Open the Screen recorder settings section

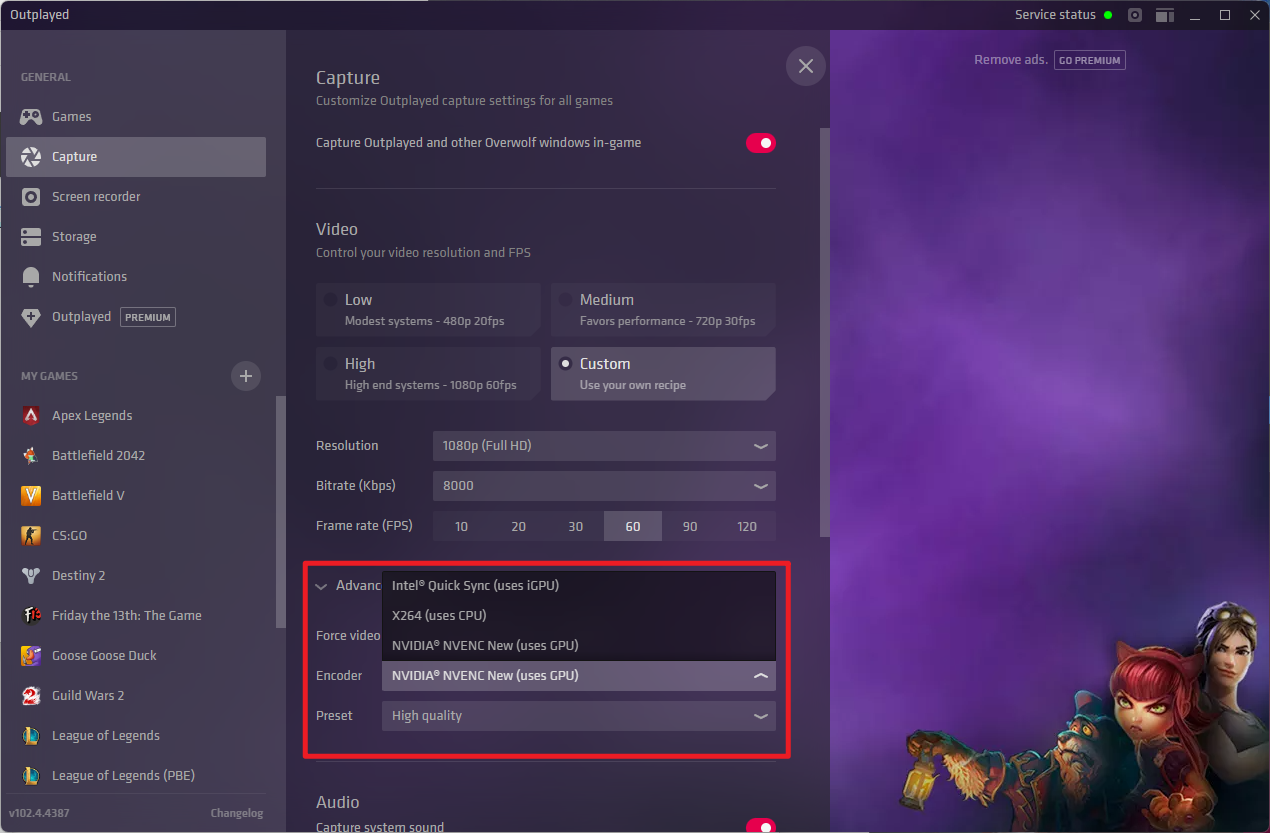pos(136,197)
